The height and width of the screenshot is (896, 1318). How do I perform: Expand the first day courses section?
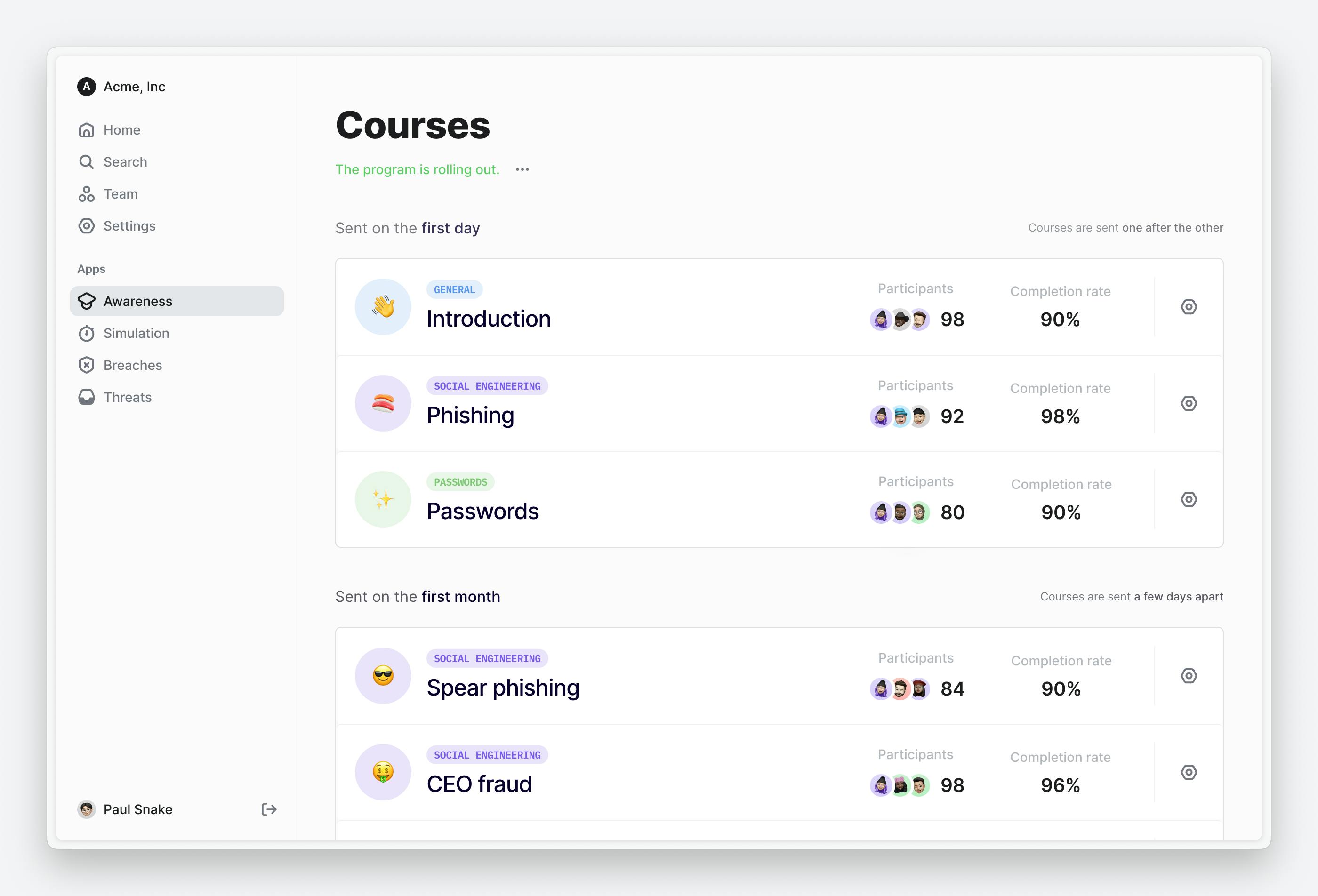408,228
